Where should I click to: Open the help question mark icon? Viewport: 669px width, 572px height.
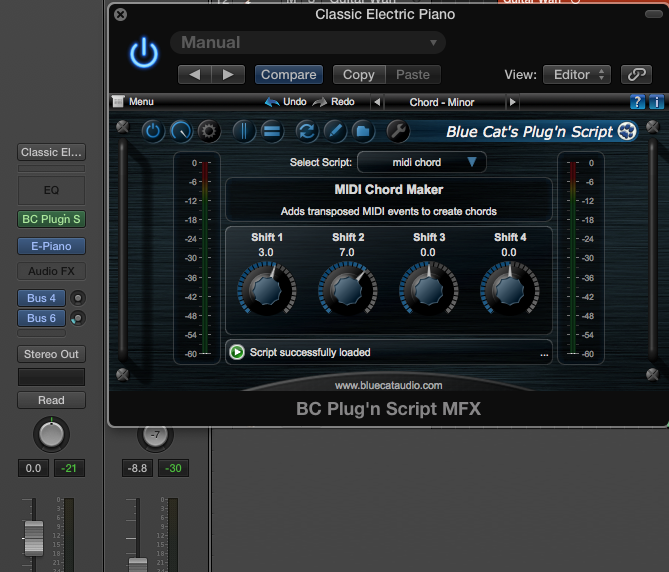point(637,102)
